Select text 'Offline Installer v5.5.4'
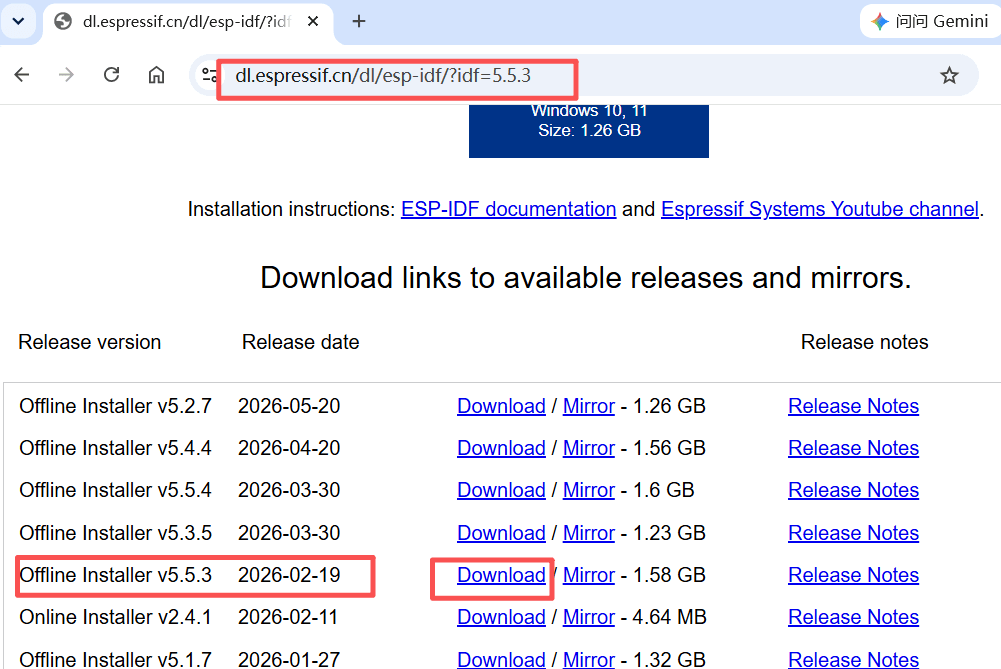 pyautogui.click(x=116, y=490)
